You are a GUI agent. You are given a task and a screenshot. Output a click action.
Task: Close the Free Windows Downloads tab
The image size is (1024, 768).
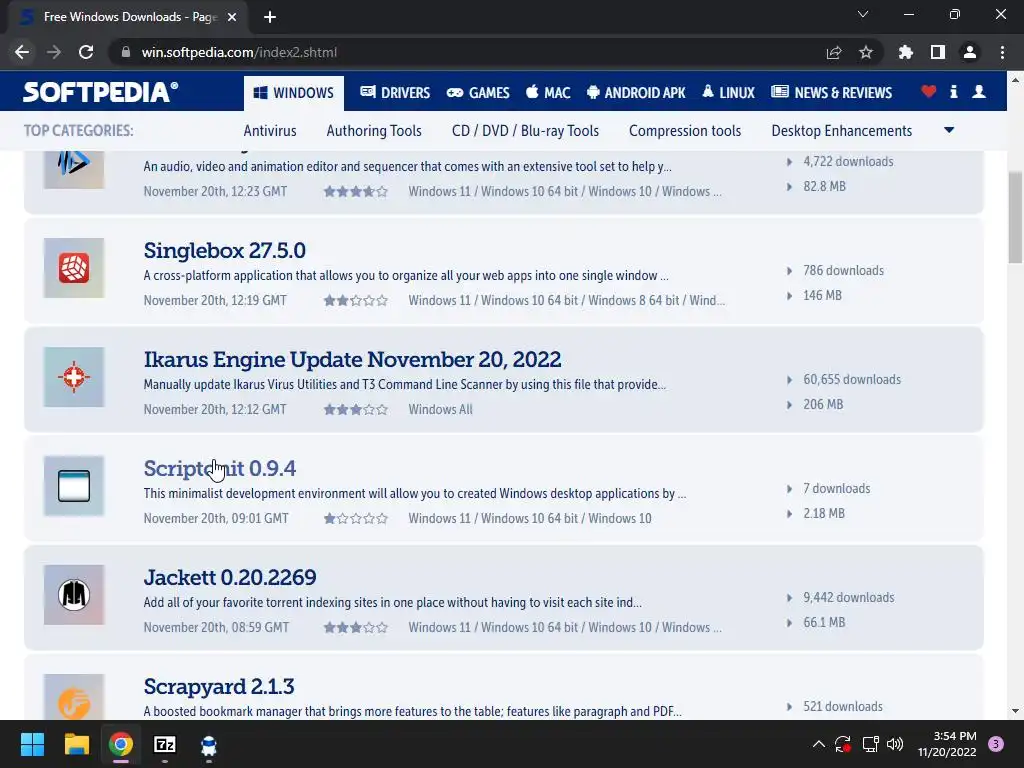tap(232, 17)
